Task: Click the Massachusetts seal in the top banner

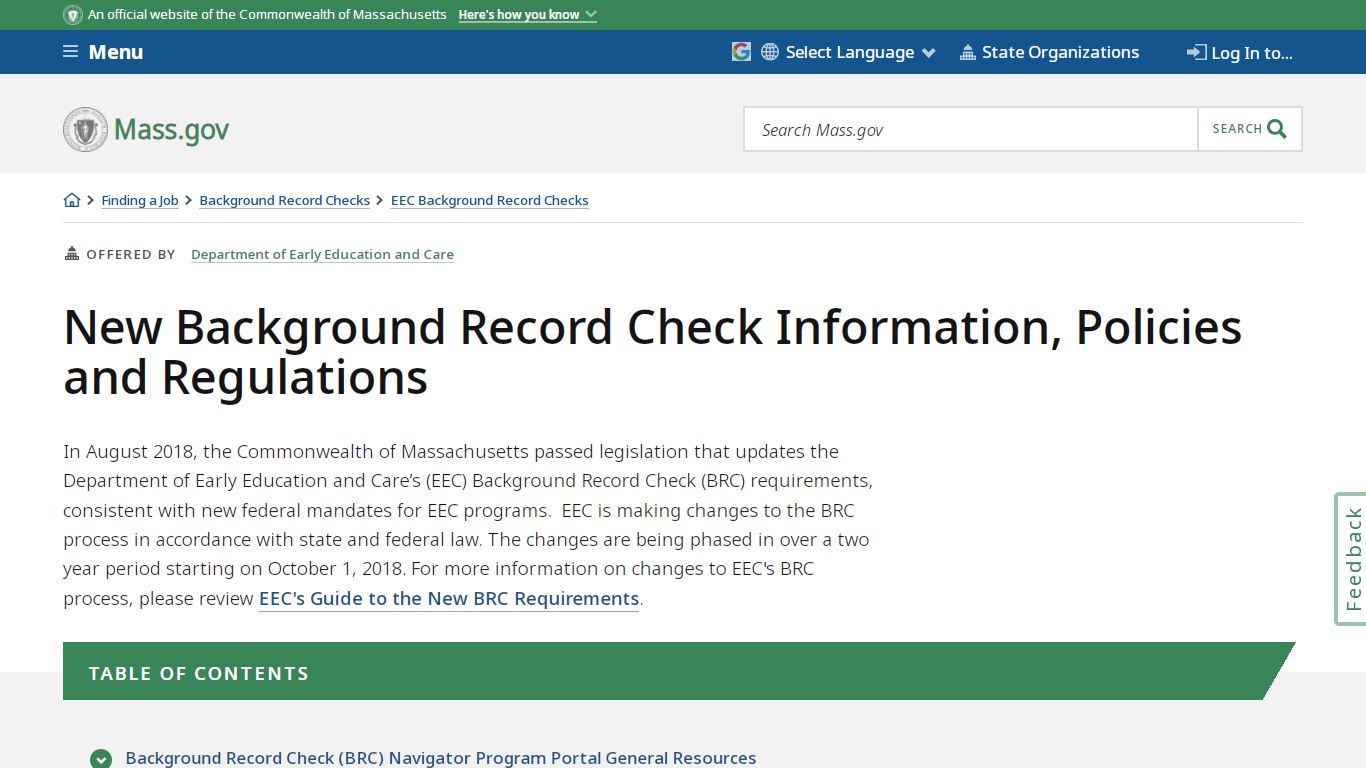Action: tap(73, 15)
